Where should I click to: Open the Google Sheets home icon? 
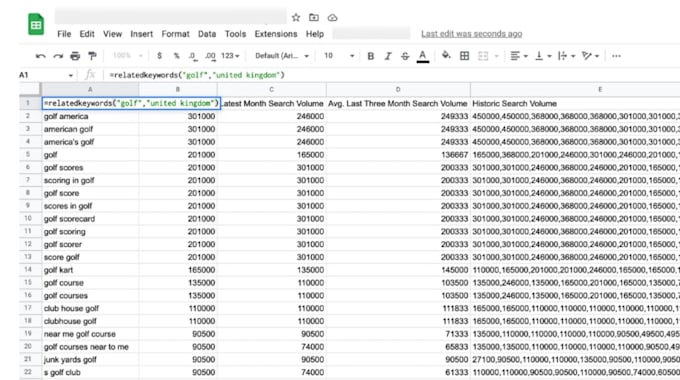pyautogui.click(x=36, y=24)
